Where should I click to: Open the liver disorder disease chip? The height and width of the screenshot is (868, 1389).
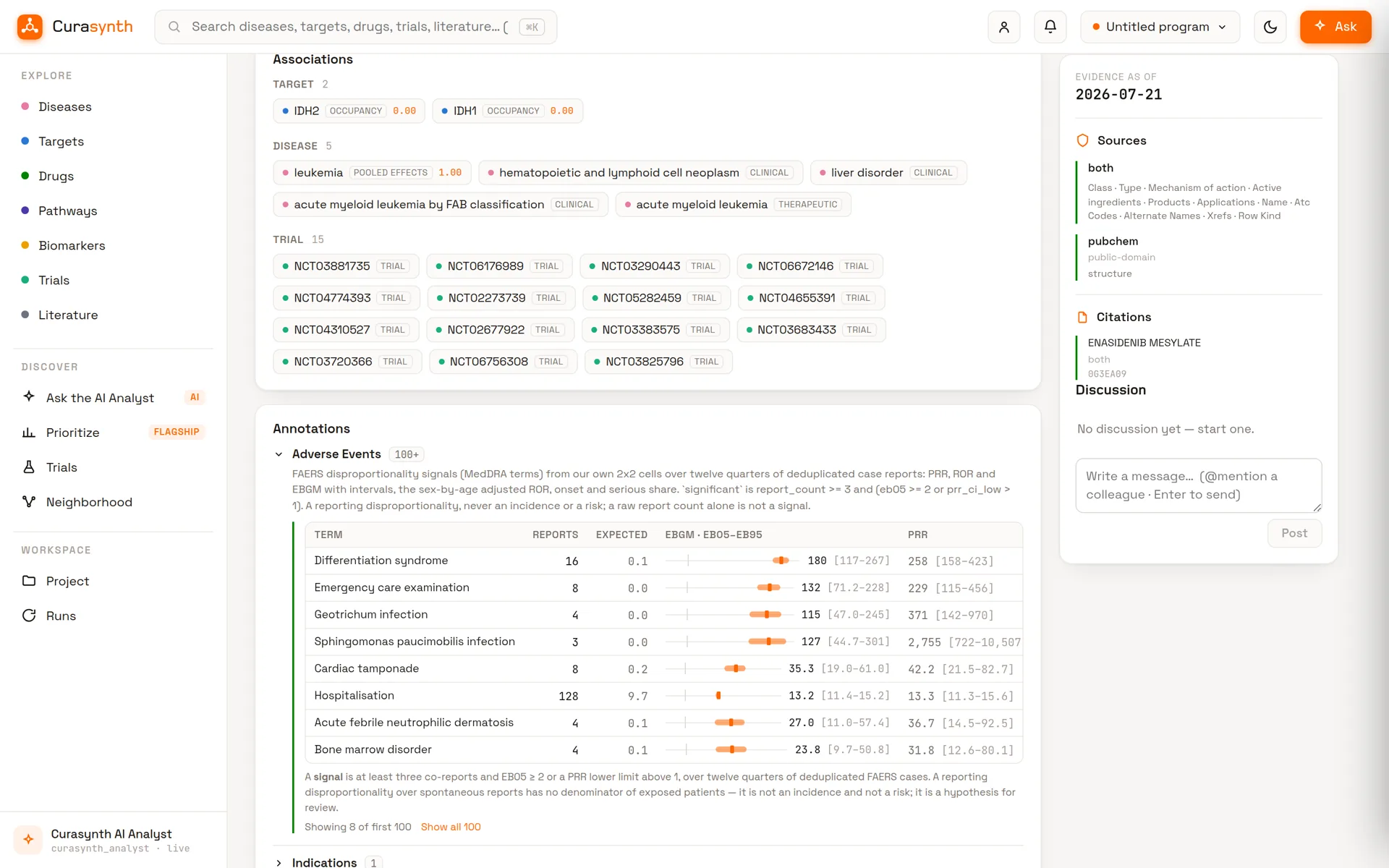888,173
